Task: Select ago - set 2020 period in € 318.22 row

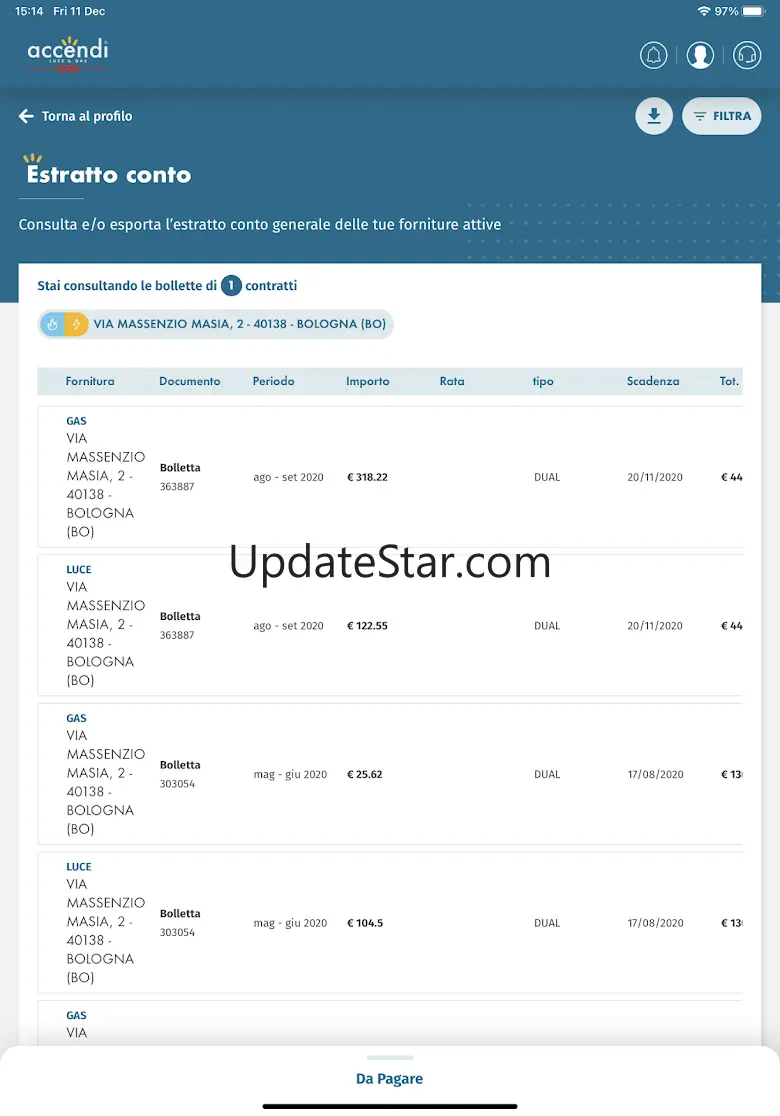Action: point(288,477)
